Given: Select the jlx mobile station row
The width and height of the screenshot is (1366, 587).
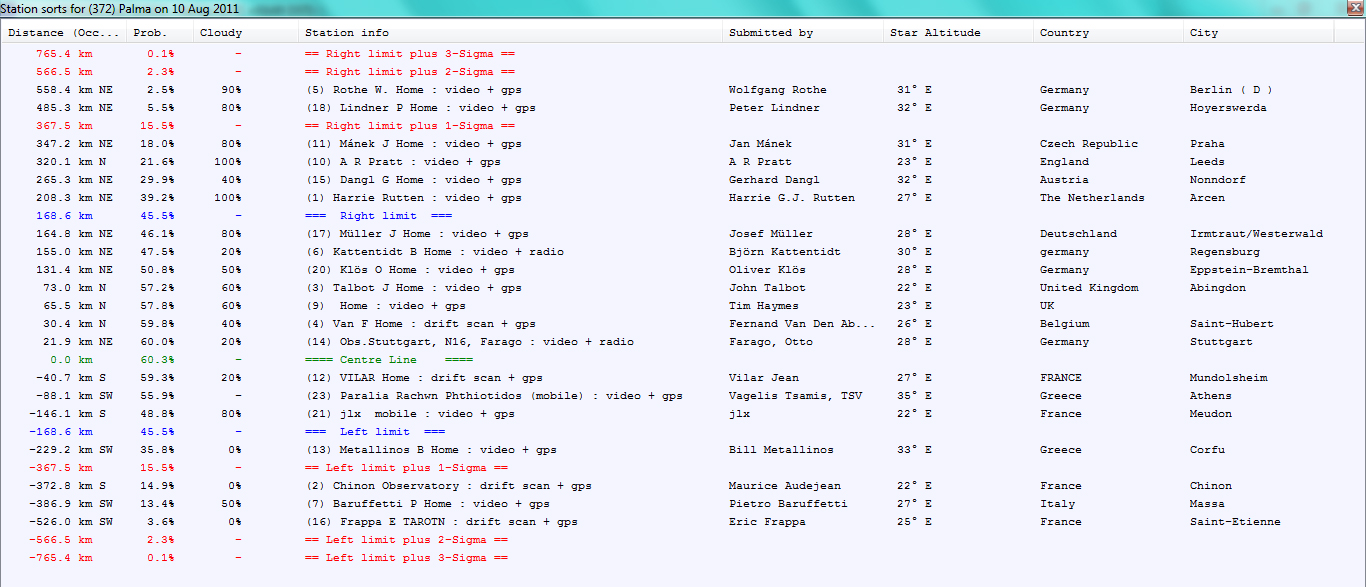Looking at the screenshot, I should 668,414.
